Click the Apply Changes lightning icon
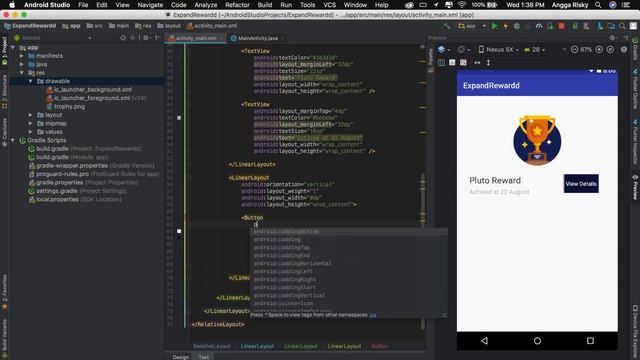This screenshot has width=640, height=360. point(505,26)
